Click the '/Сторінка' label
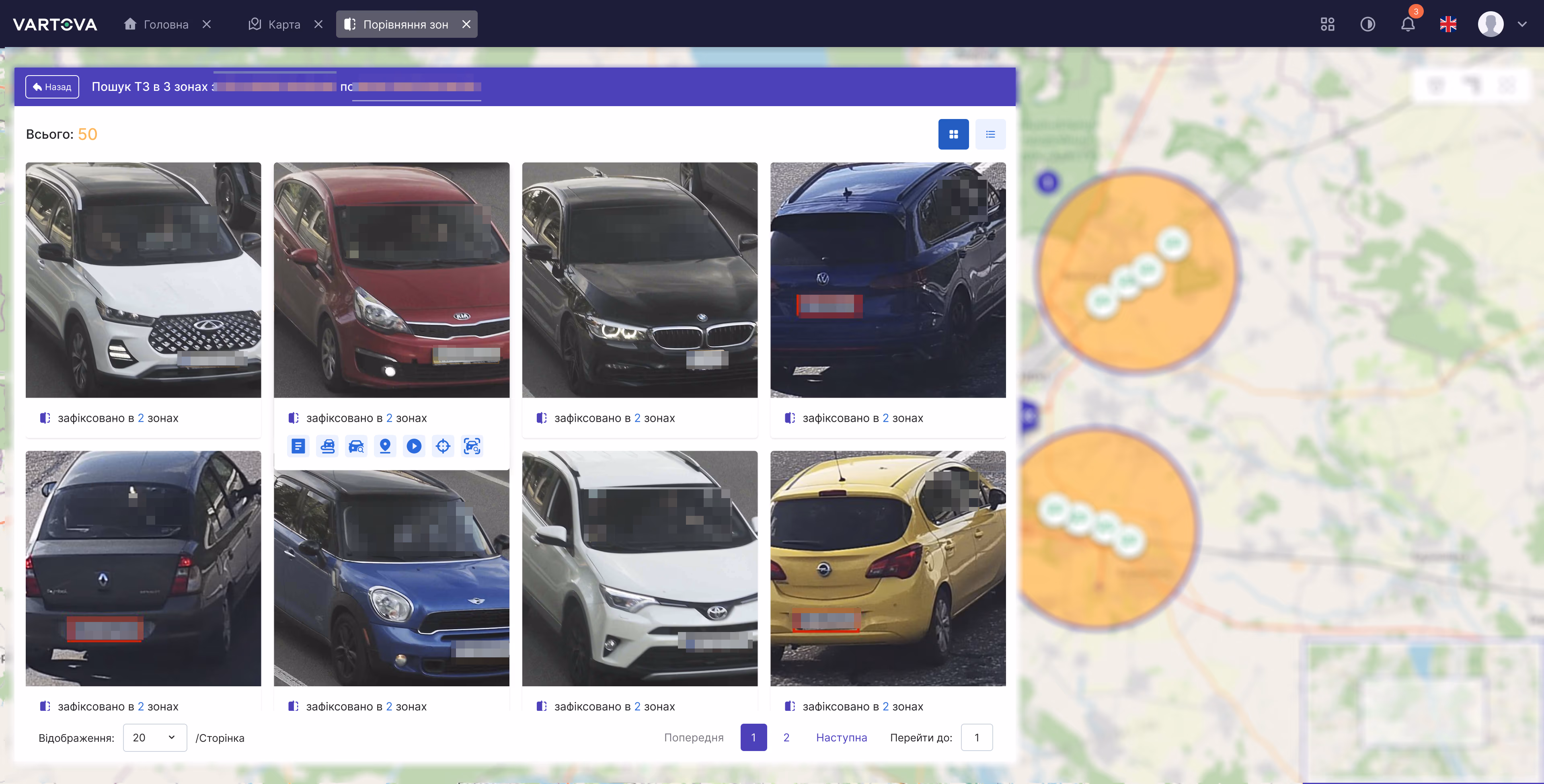The width and height of the screenshot is (1544, 784). point(220,738)
